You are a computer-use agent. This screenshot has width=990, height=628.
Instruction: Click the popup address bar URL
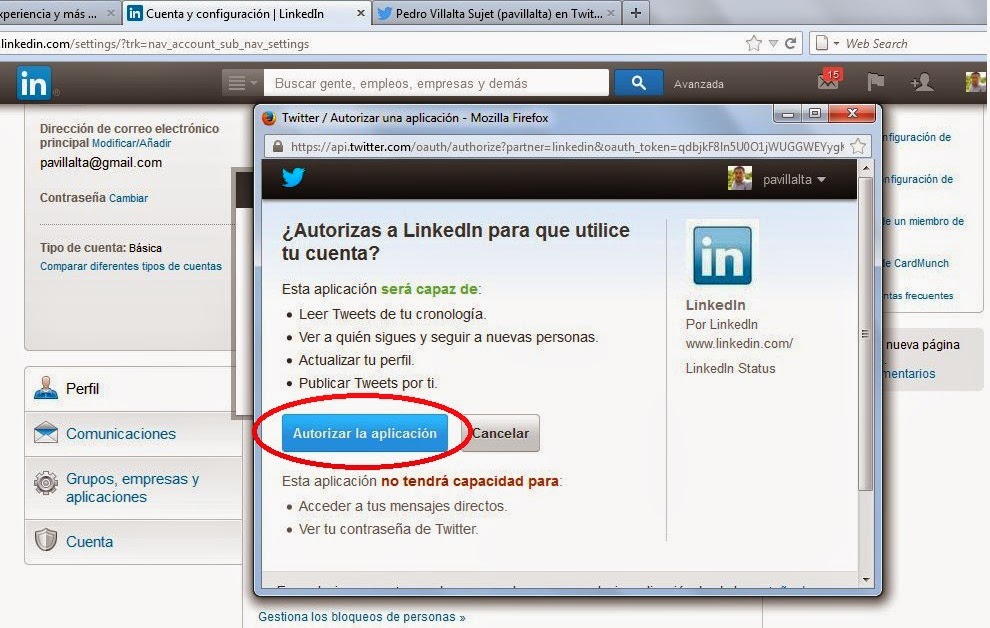(x=566, y=147)
